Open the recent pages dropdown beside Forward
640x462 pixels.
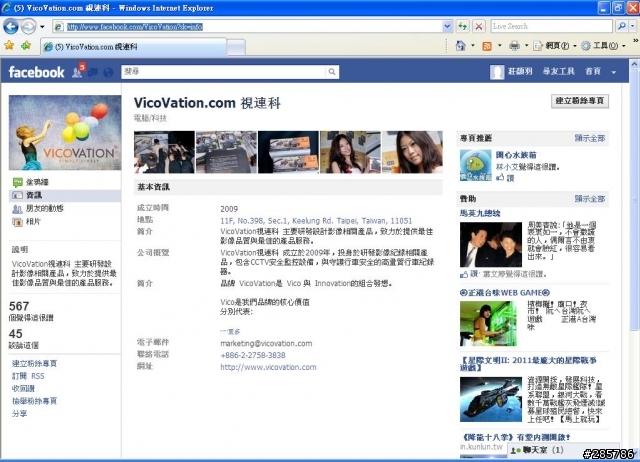tap(42, 27)
